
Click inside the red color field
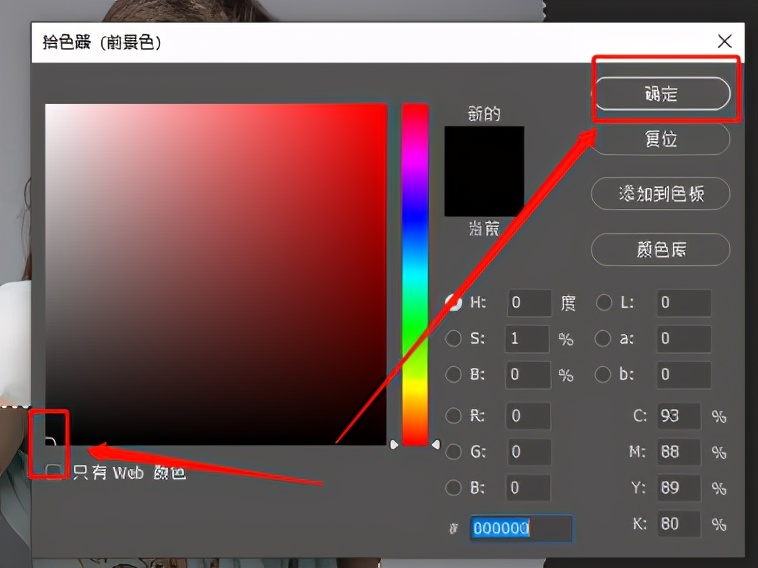tap(216, 274)
